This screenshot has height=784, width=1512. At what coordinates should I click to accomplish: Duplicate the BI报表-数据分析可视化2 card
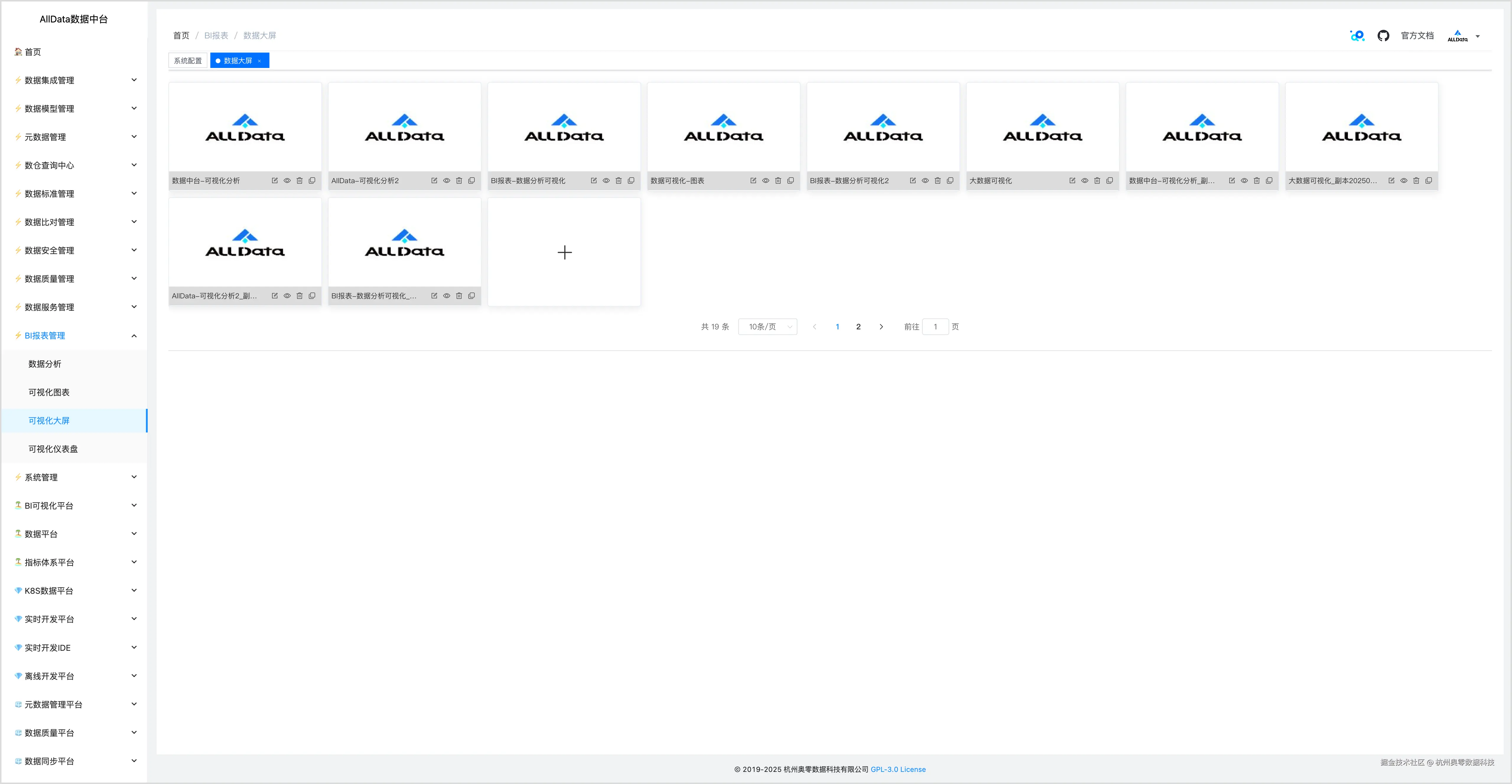point(950,181)
